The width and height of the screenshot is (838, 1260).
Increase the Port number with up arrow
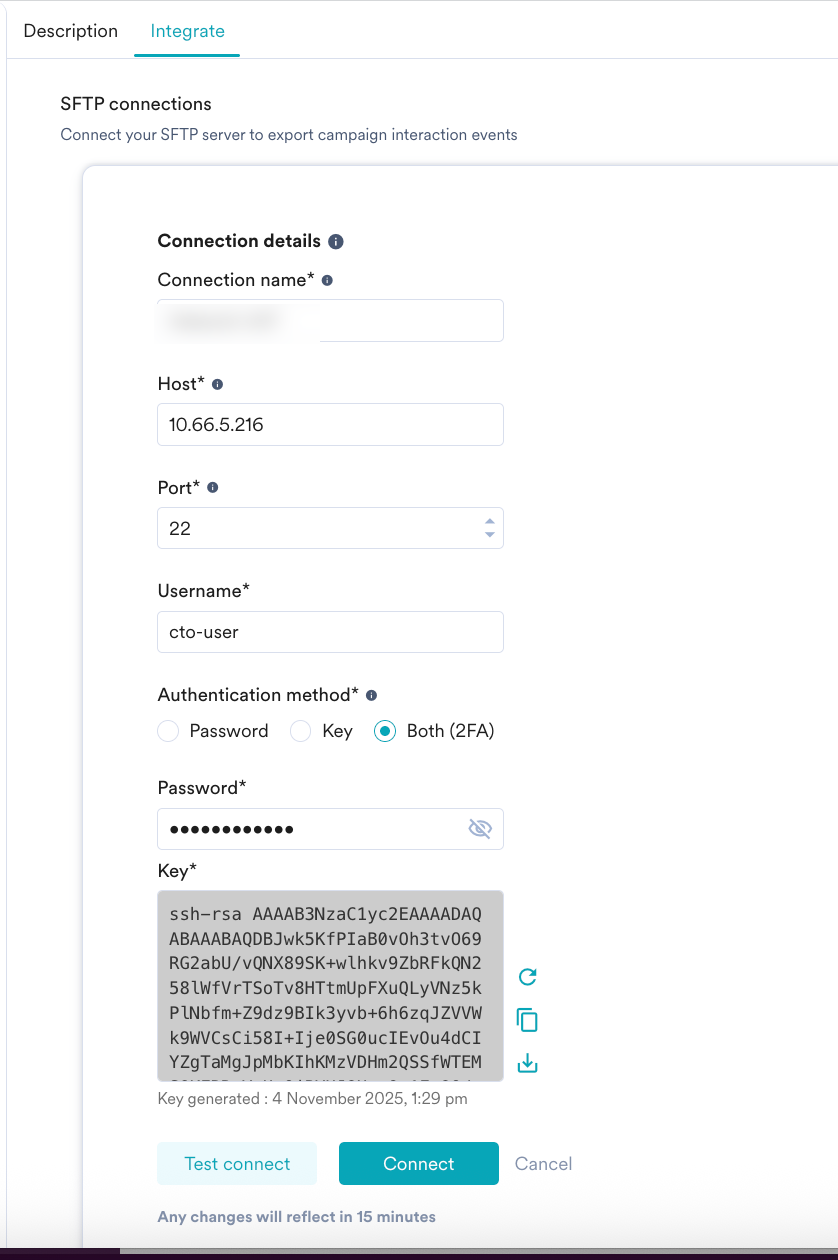[x=489, y=522]
